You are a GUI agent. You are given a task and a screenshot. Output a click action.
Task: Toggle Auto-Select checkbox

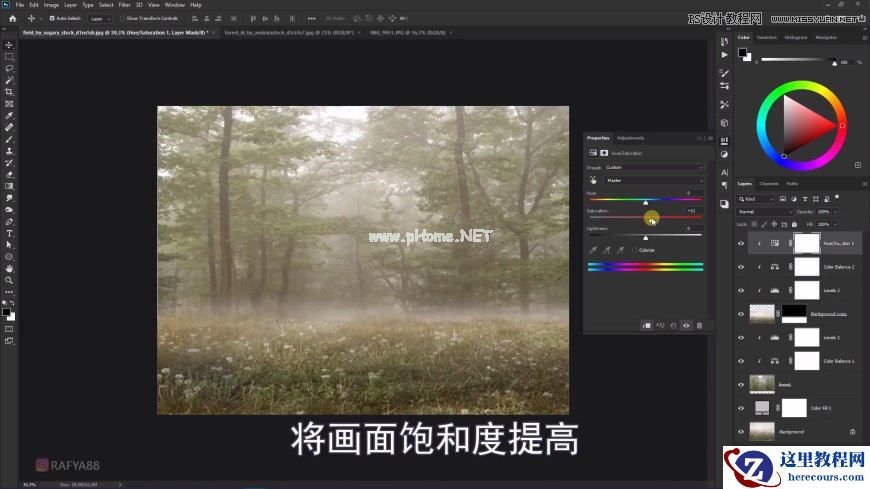pyautogui.click(x=52, y=18)
